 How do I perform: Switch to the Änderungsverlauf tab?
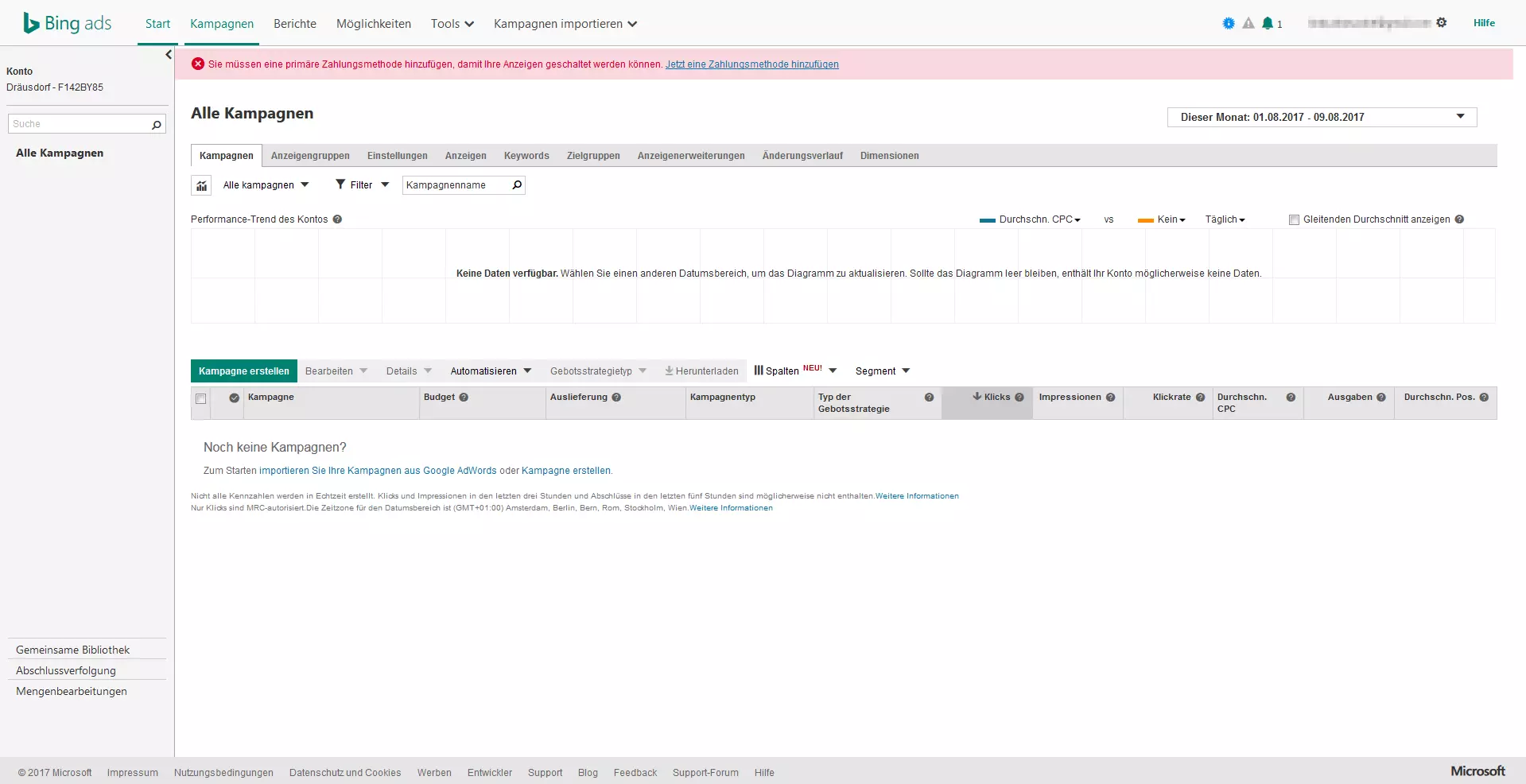[802, 156]
